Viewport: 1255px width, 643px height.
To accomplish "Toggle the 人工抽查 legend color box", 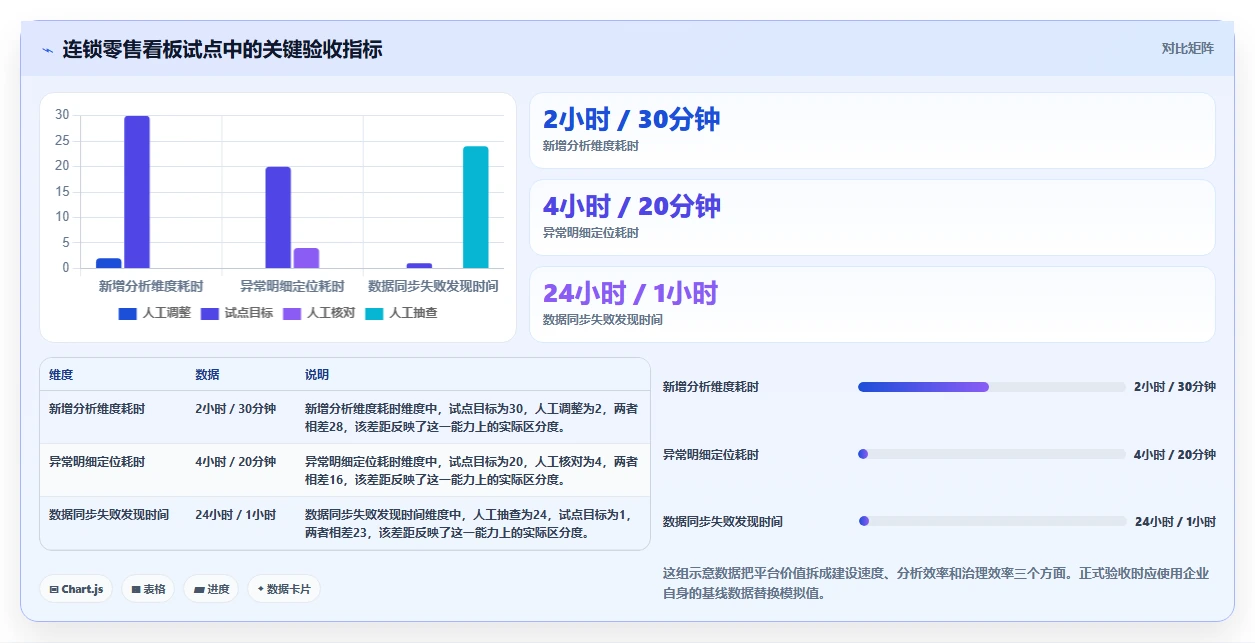I will (374, 313).
